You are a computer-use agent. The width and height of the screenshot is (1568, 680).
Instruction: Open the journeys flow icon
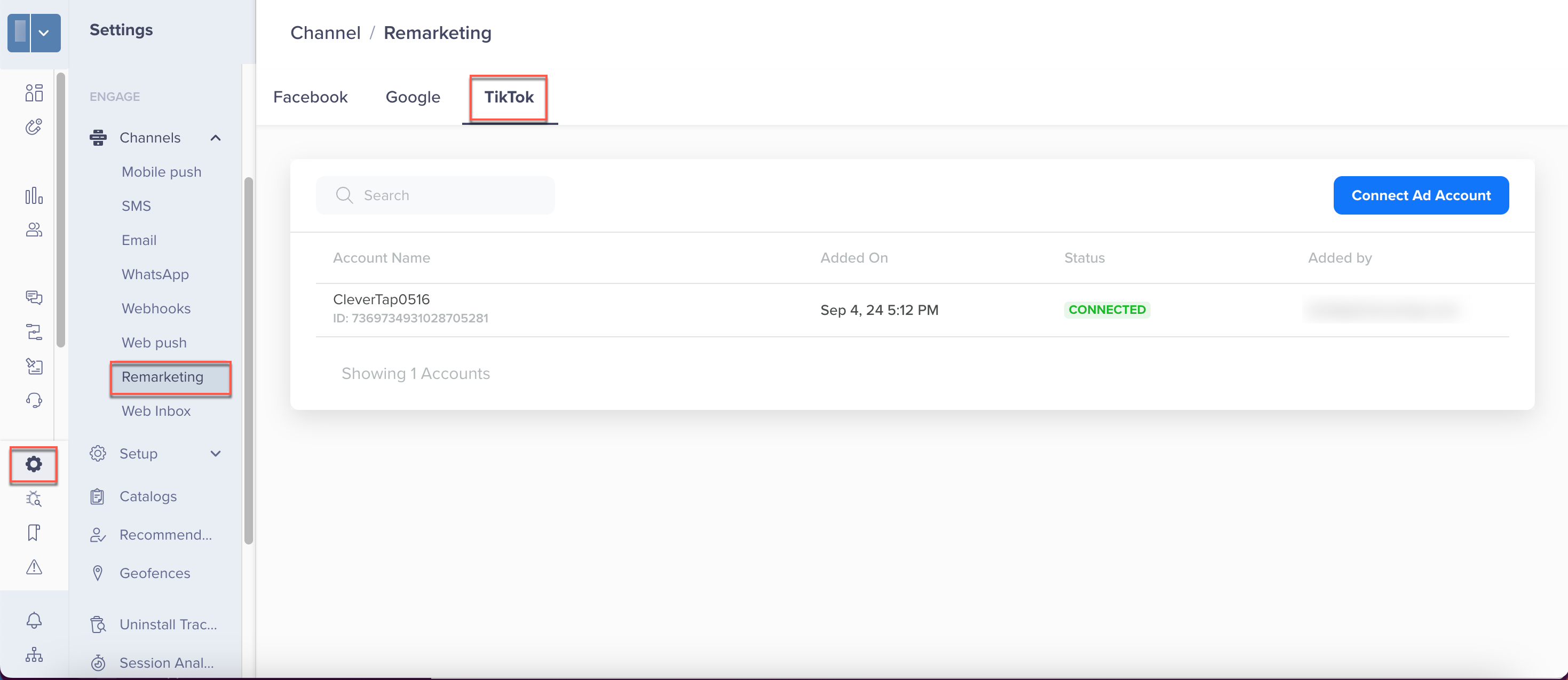point(34,332)
